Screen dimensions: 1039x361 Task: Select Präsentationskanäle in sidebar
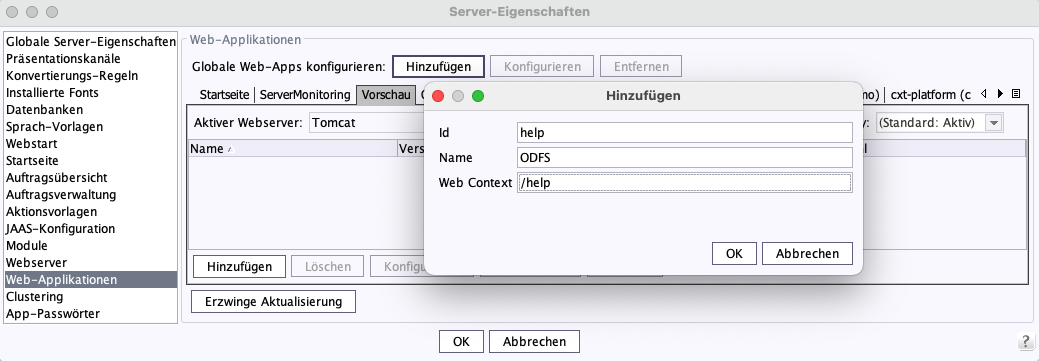tap(91, 58)
